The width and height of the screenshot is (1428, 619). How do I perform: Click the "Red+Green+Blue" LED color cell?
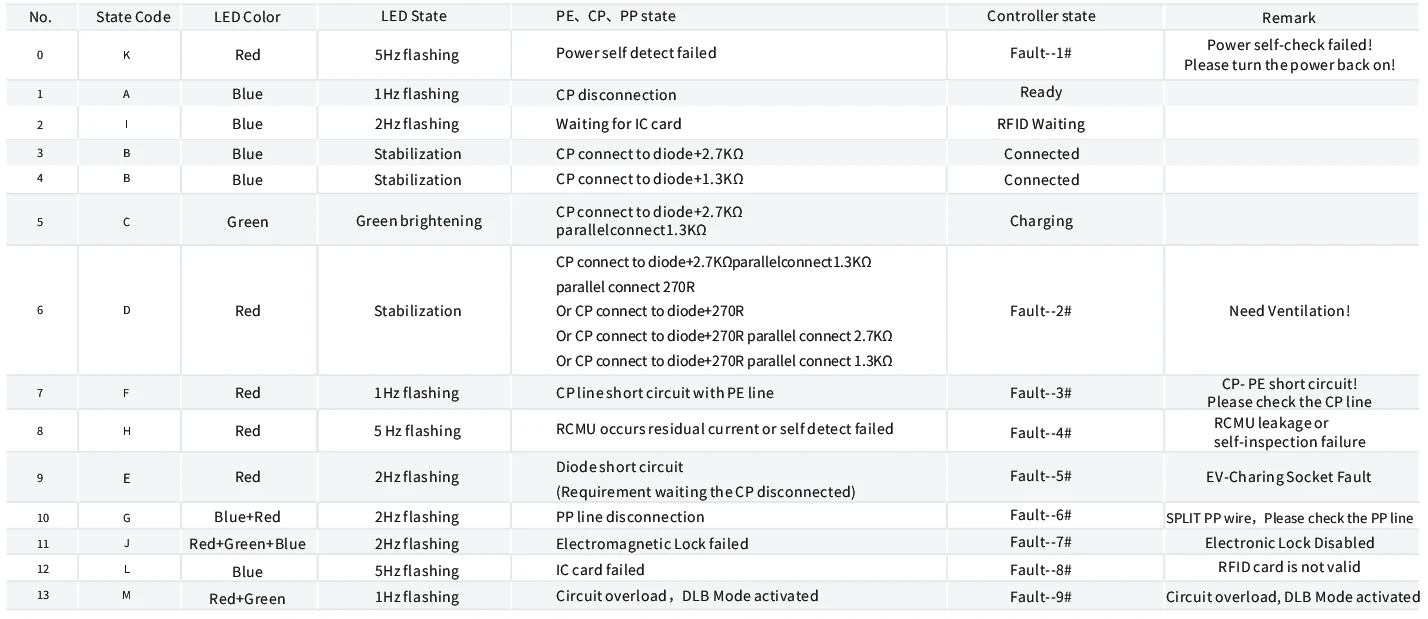(247, 544)
